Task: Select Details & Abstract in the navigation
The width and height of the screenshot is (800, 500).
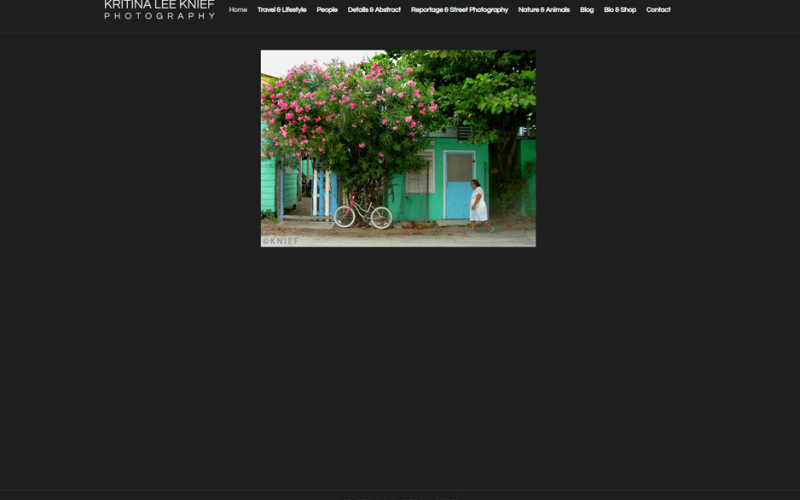Action: pos(374,10)
